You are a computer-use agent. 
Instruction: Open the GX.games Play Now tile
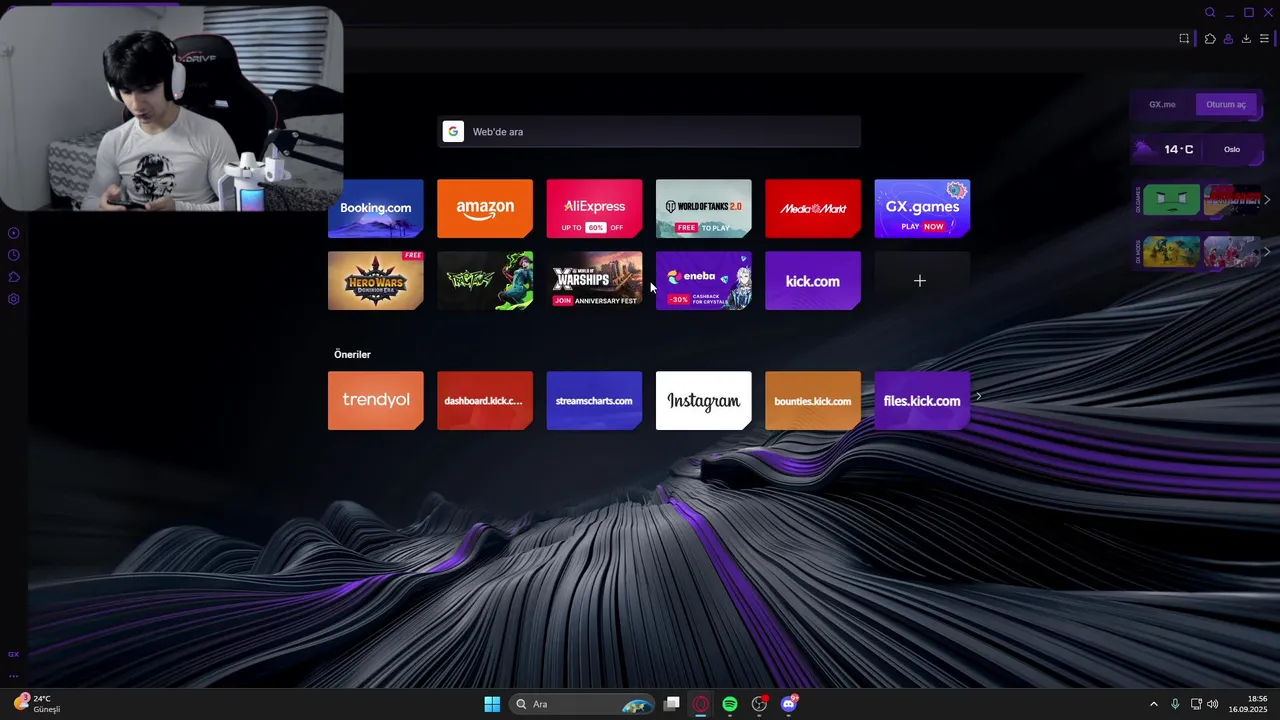click(922, 208)
